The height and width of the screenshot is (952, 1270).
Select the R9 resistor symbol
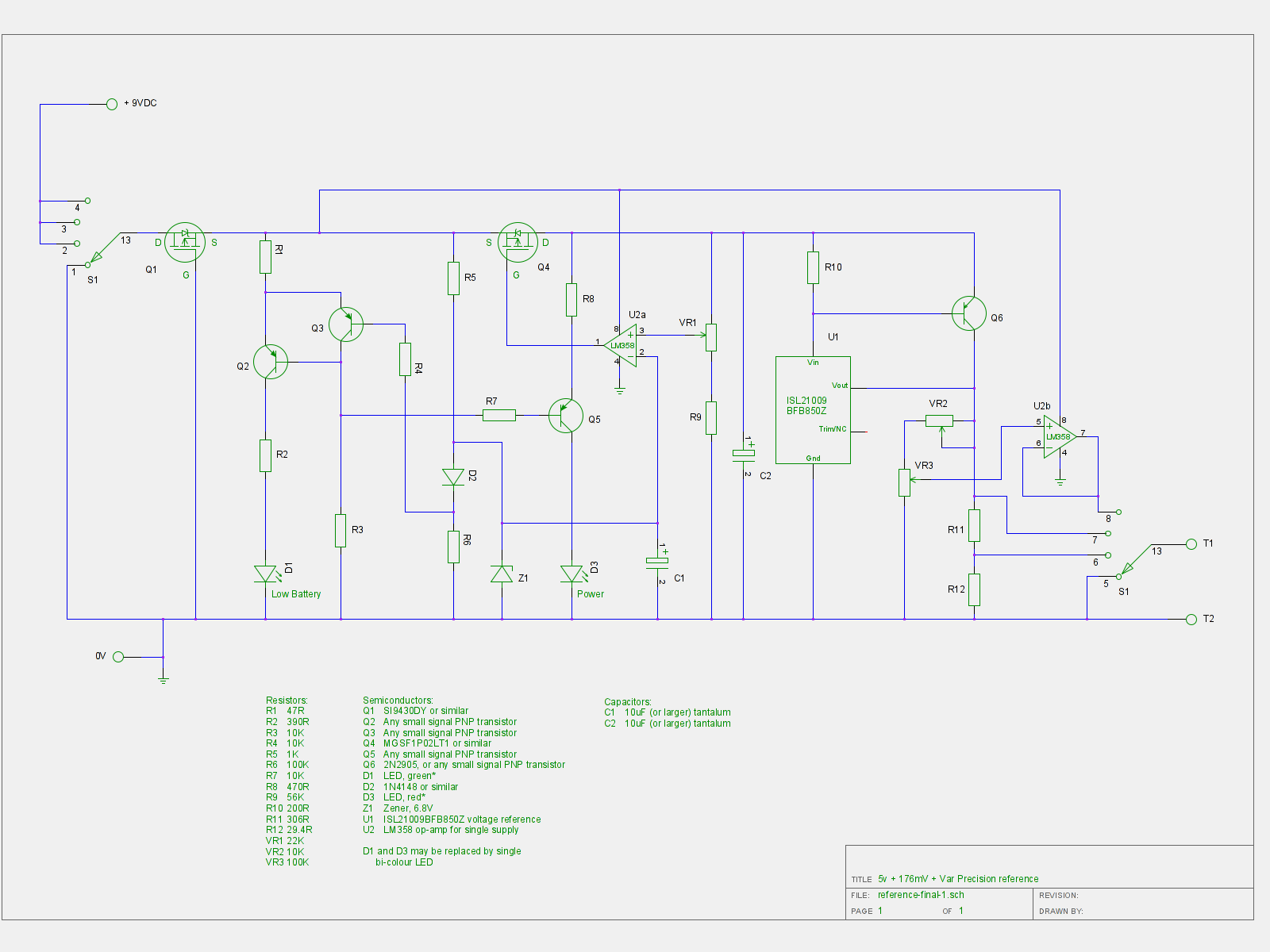pos(711,418)
